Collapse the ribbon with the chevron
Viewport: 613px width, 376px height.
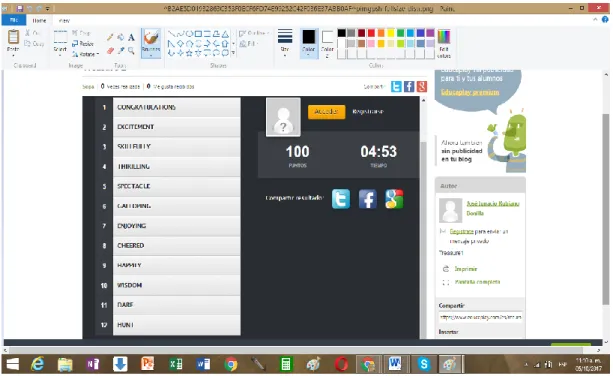point(595,20)
